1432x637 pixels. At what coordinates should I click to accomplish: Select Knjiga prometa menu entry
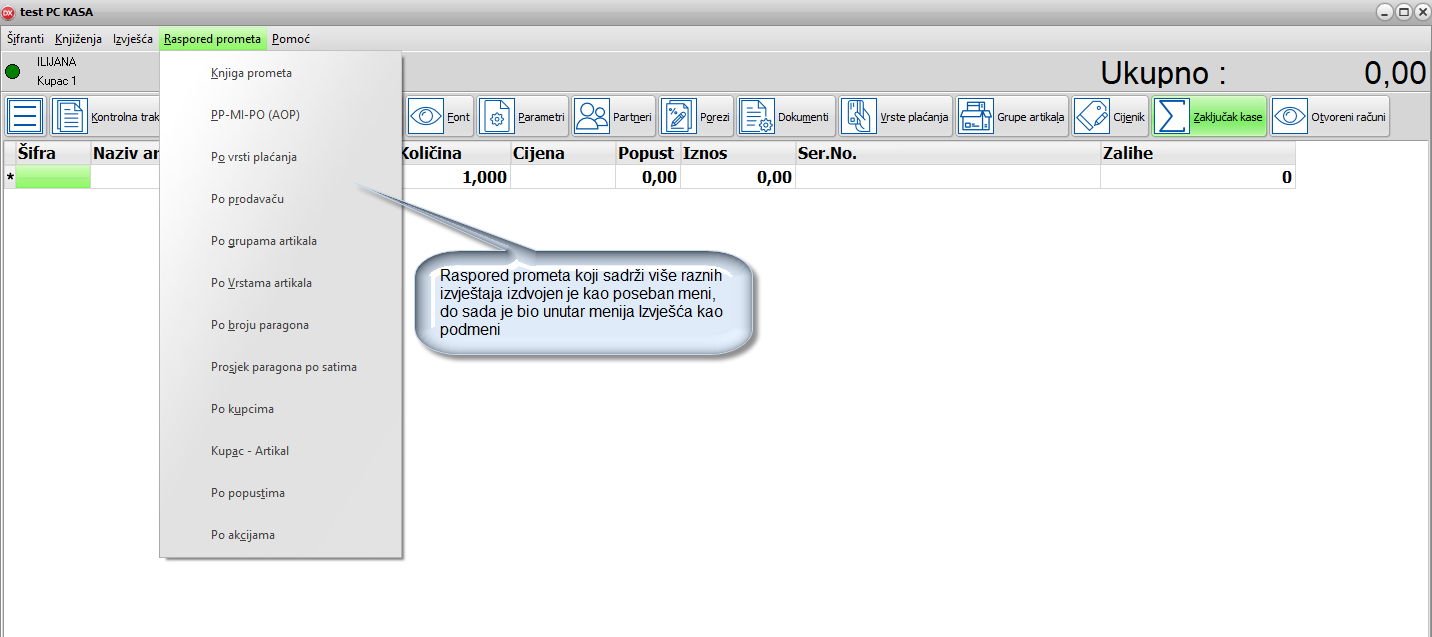[251, 73]
